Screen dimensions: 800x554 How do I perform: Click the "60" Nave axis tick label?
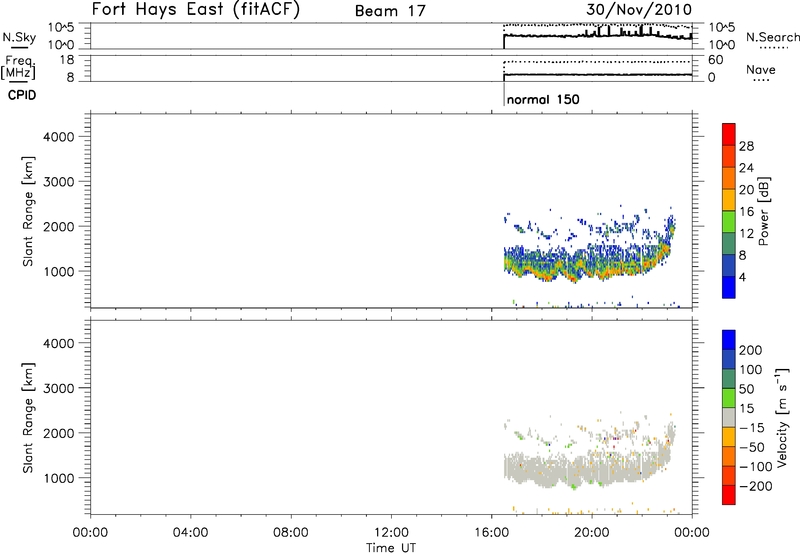pyautogui.click(x=715, y=60)
